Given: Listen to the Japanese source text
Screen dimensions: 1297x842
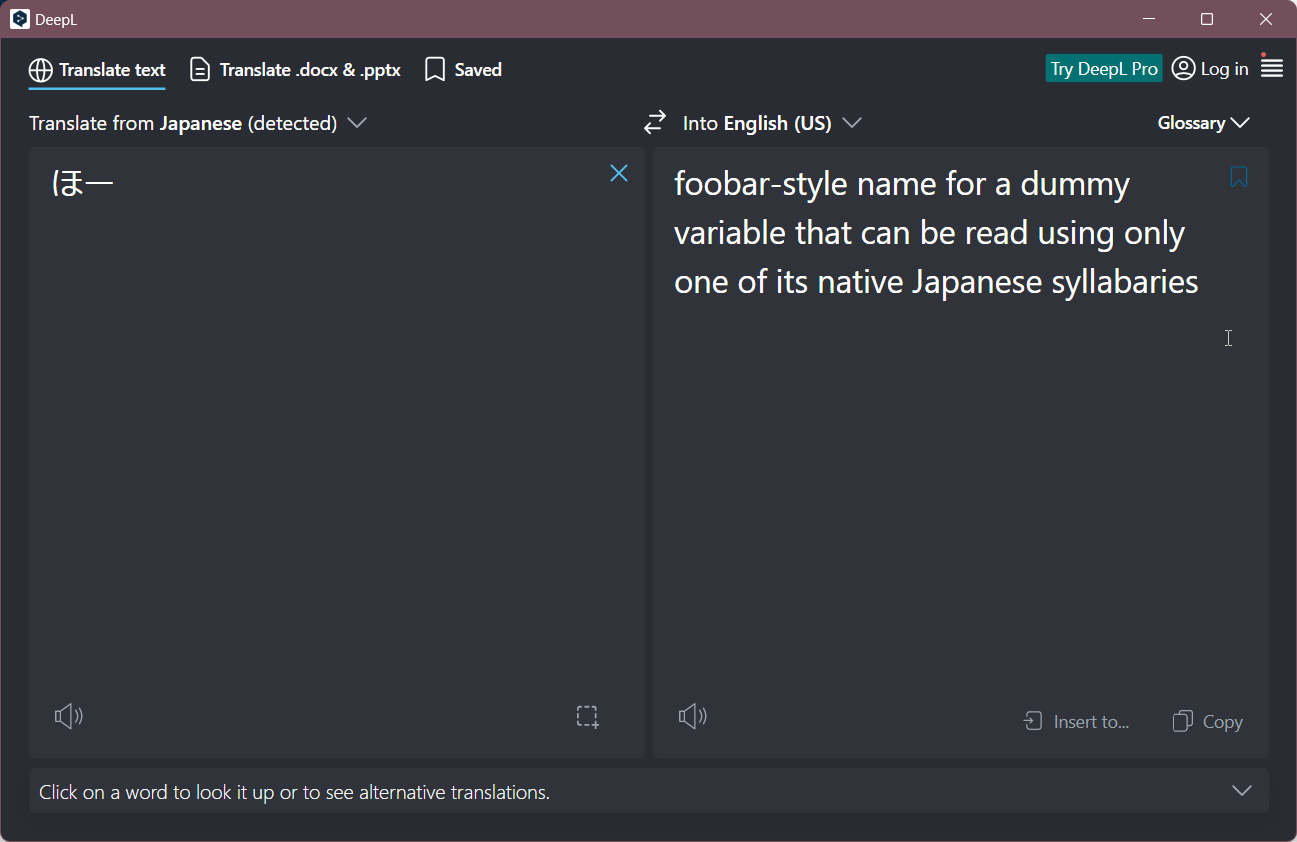Looking at the screenshot, I should coord(68,716).
